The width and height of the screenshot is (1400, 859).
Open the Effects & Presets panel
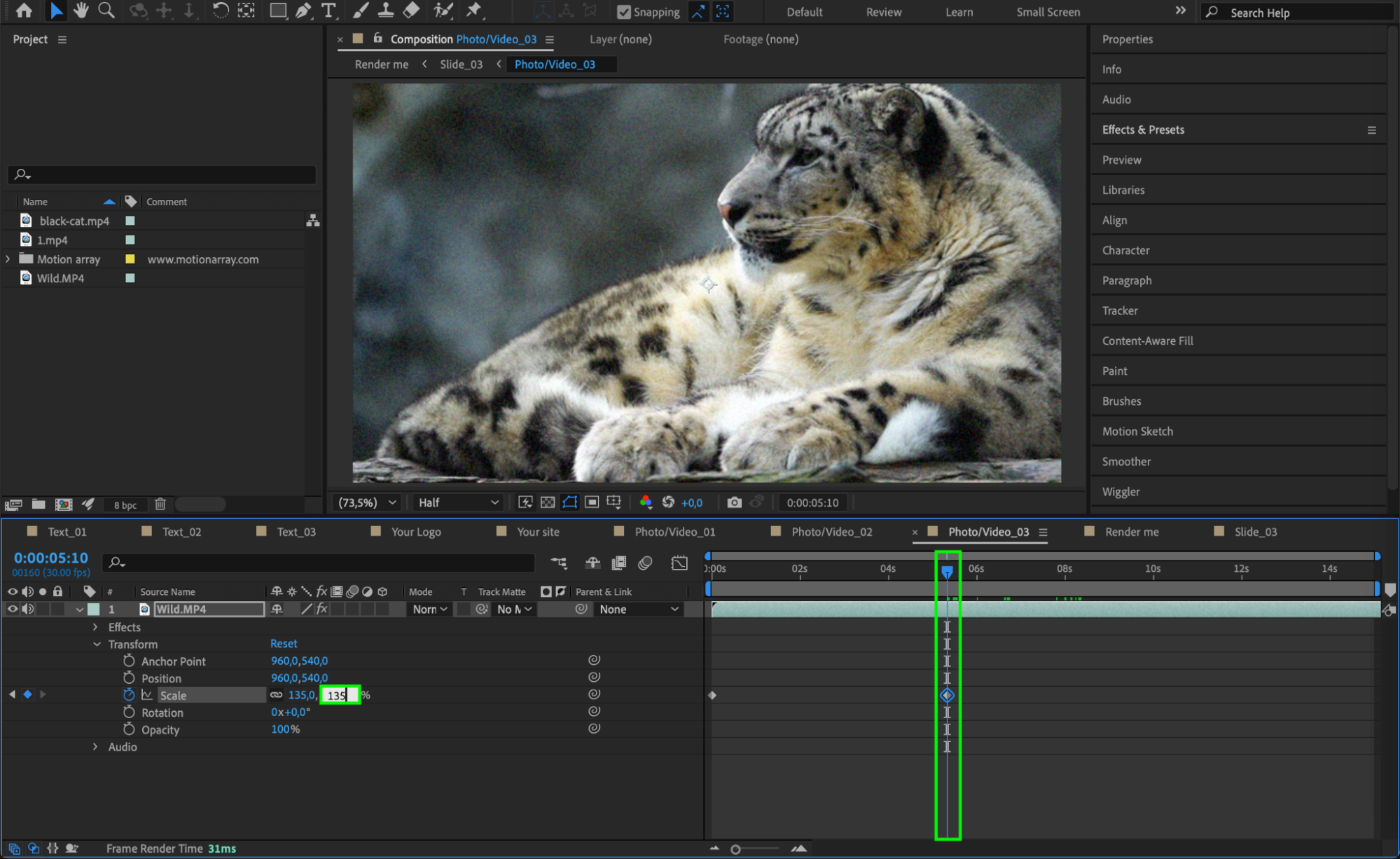pyautogui.click(x=1143, y=130)
